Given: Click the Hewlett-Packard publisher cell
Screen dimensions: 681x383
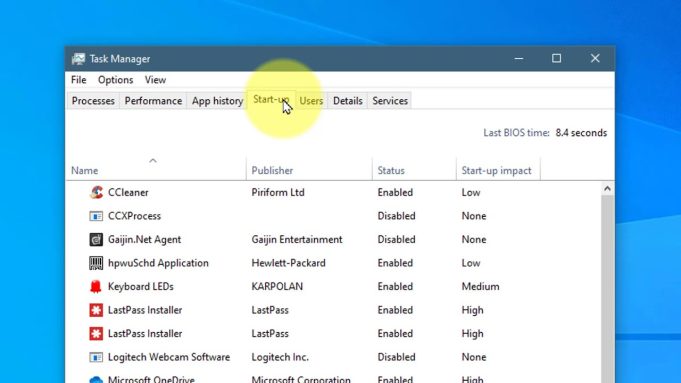Looking at the screenshot, I should tap(288, 263).
